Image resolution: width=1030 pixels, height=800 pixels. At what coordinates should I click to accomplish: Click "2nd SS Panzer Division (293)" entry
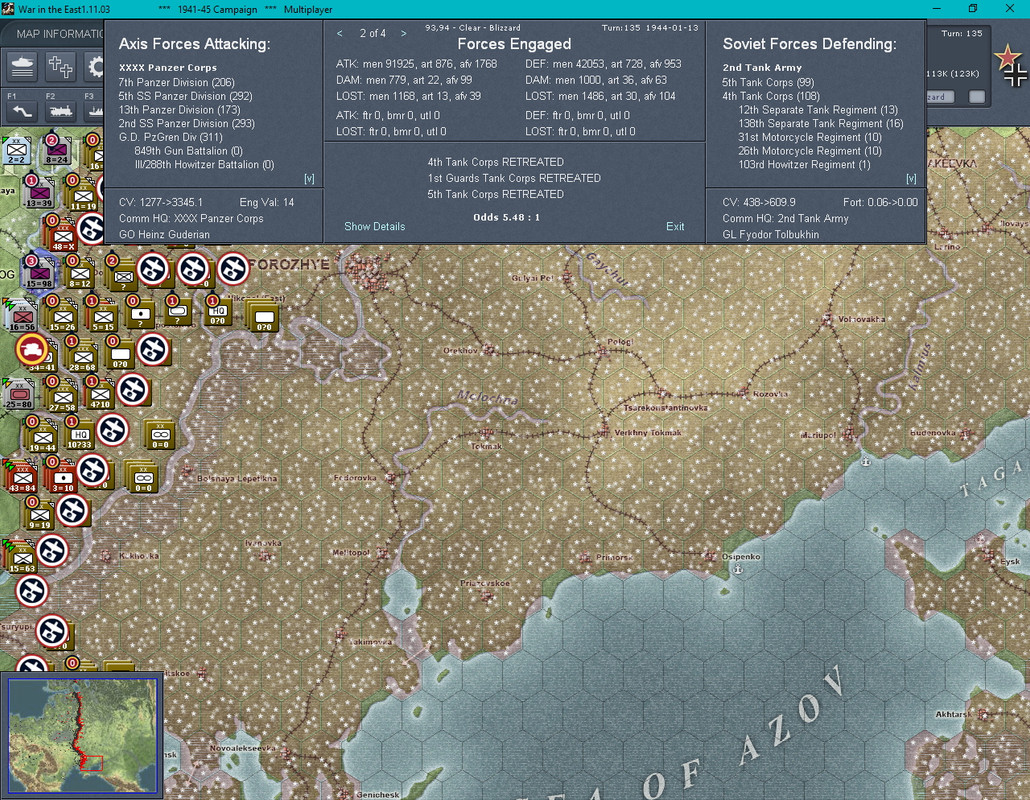point(187,123)
